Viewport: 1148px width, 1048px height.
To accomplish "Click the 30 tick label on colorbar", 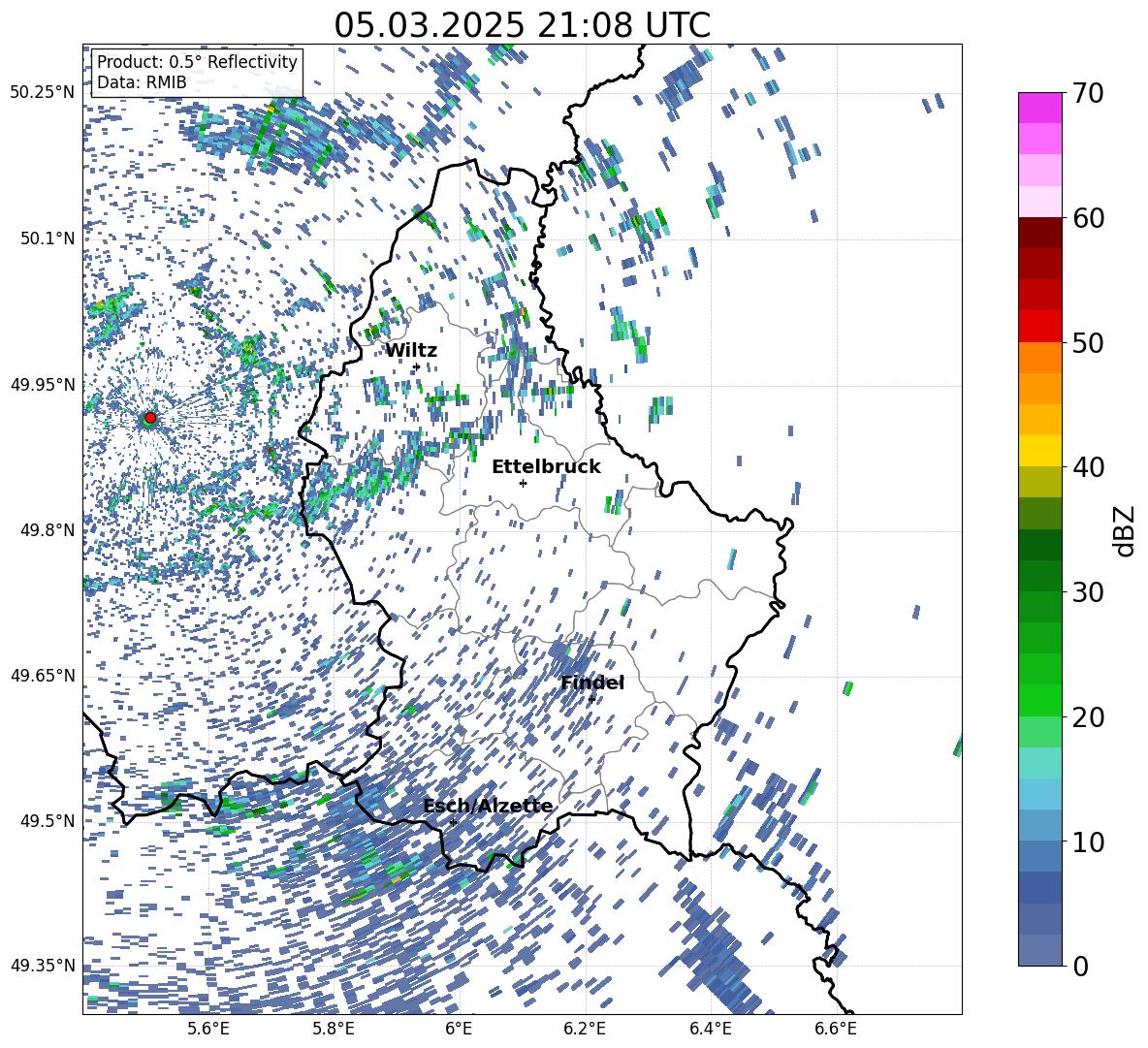I will point(1088,592).
